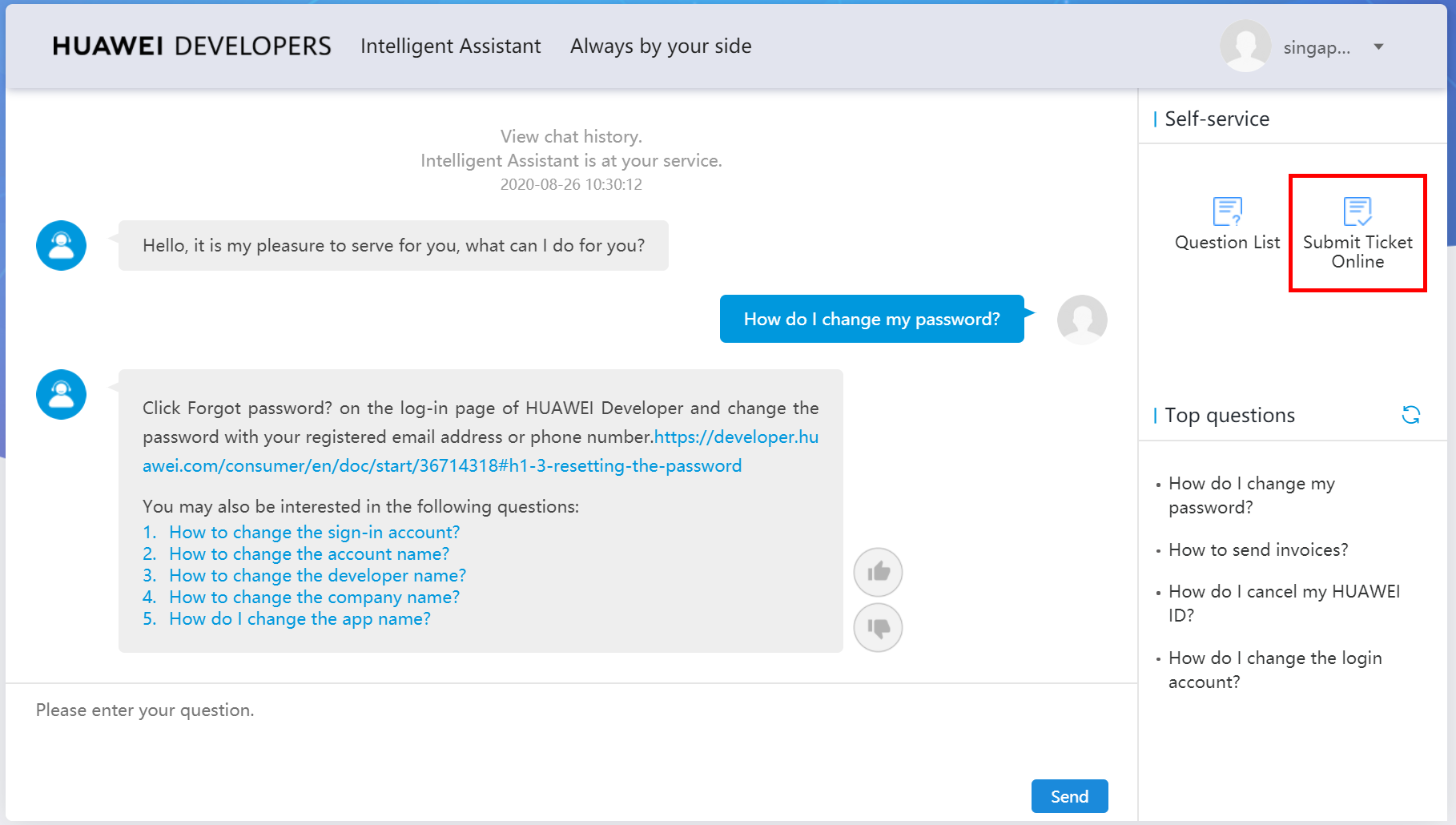Click the Intelligent Assistant header title
Screen dimensions: 1456x825
pyautogui.click(x=450, y=46)
